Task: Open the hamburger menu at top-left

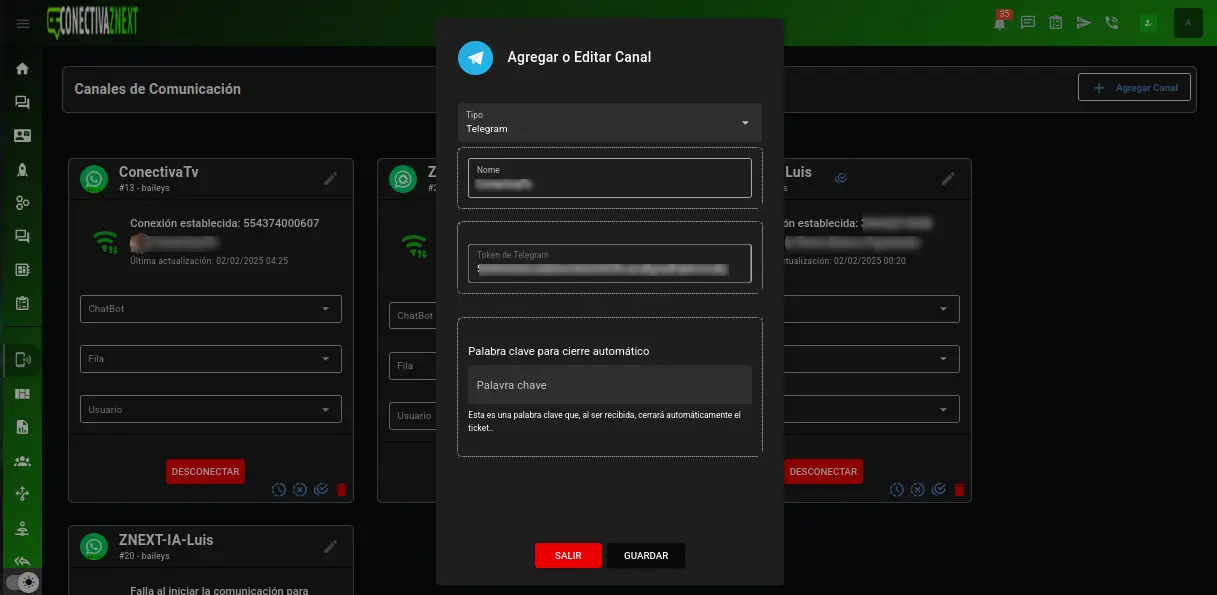Action: pos(23,24)
